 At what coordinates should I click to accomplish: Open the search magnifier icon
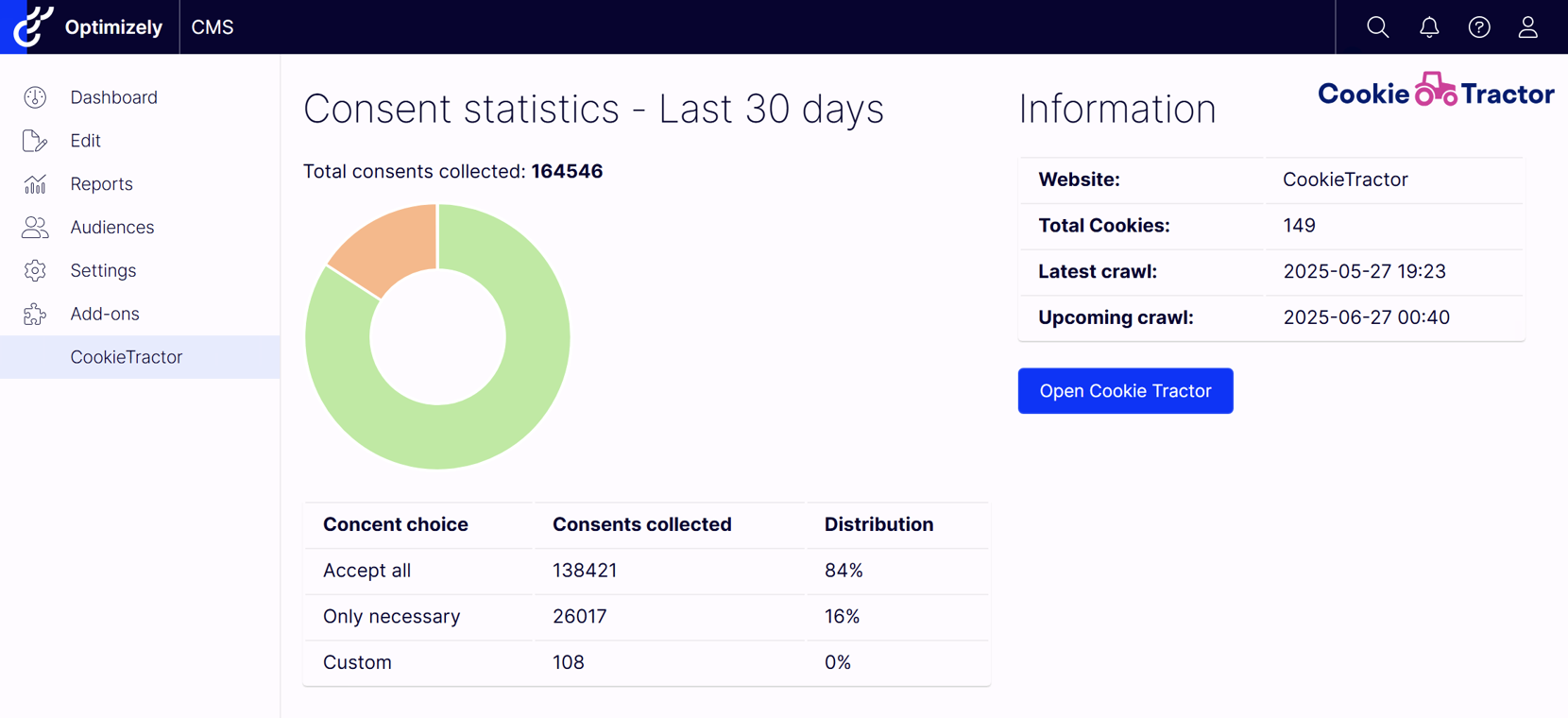[1378, 27]
